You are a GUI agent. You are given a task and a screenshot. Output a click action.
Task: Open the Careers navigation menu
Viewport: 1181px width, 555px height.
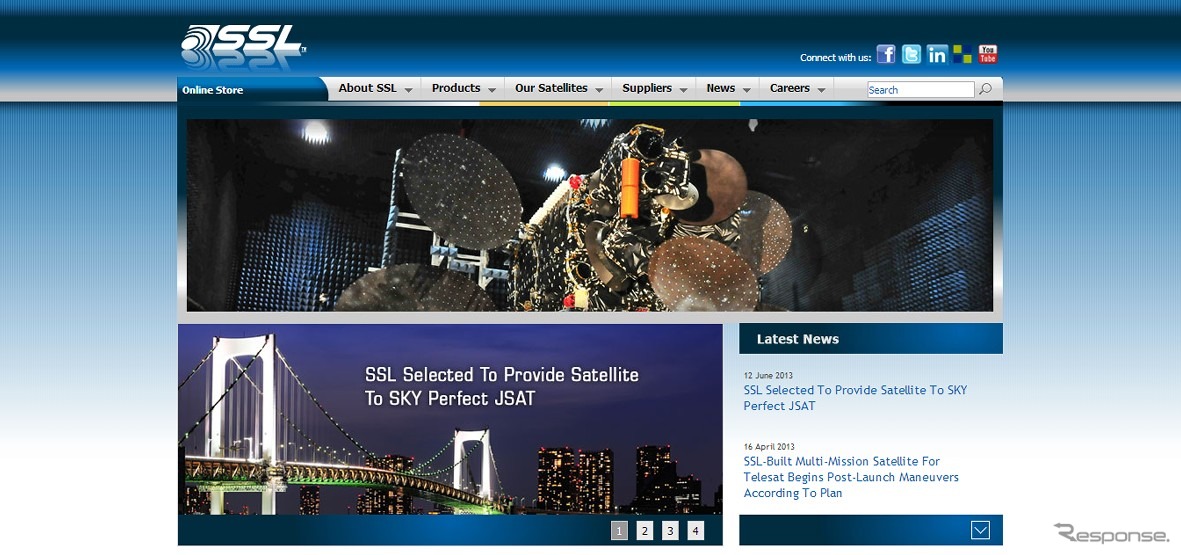797,89
